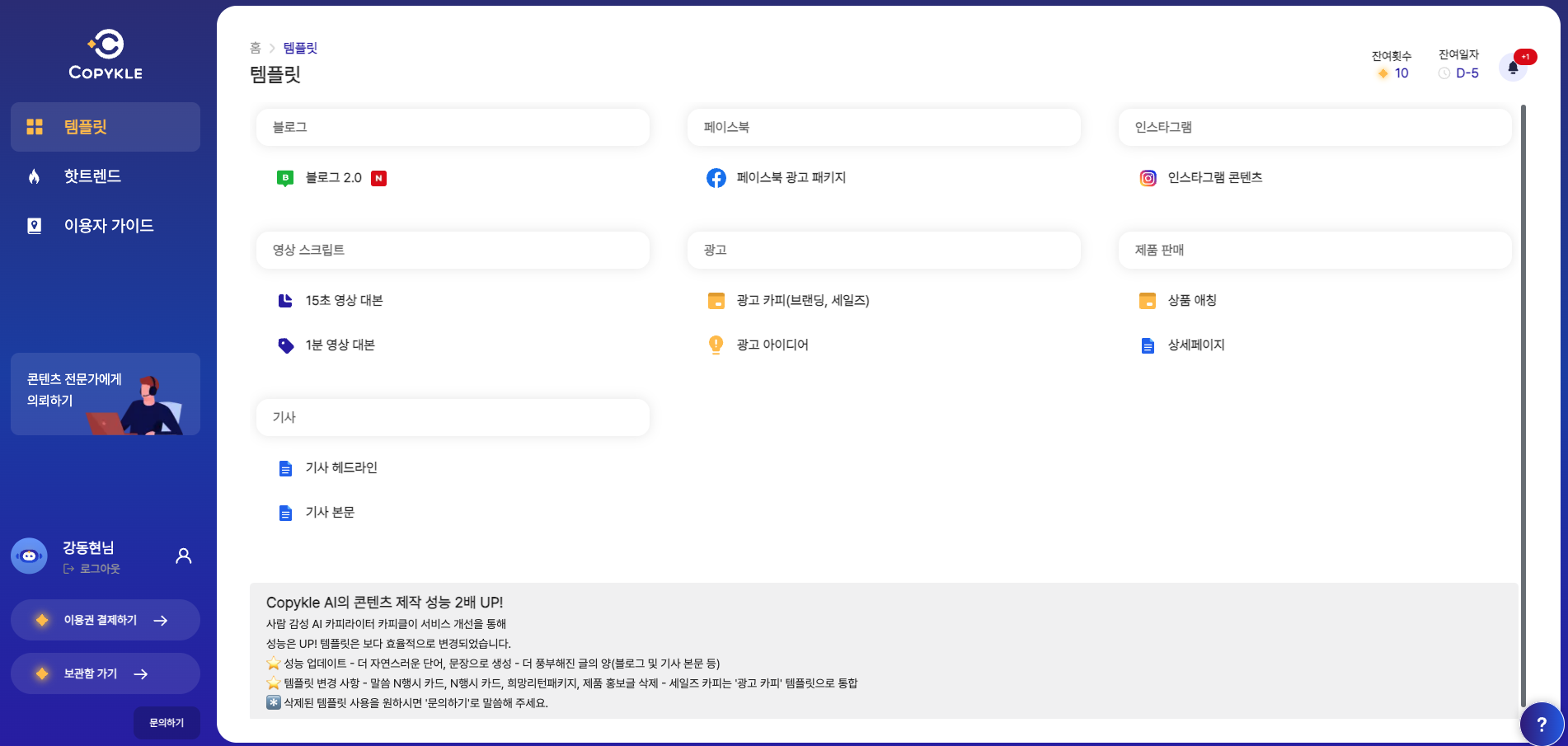The height and width of the screenshot is (746, 1568).
Task: Click the green blog icon for 블로그 2.0
Action: [285, 178]
